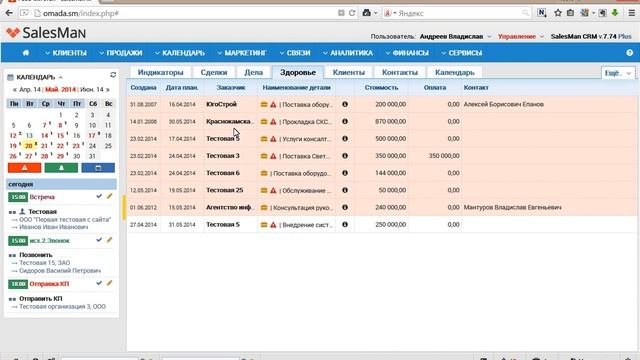Click cost value 250 000,00
Viewport: 640px width, 360px height.
391,224
